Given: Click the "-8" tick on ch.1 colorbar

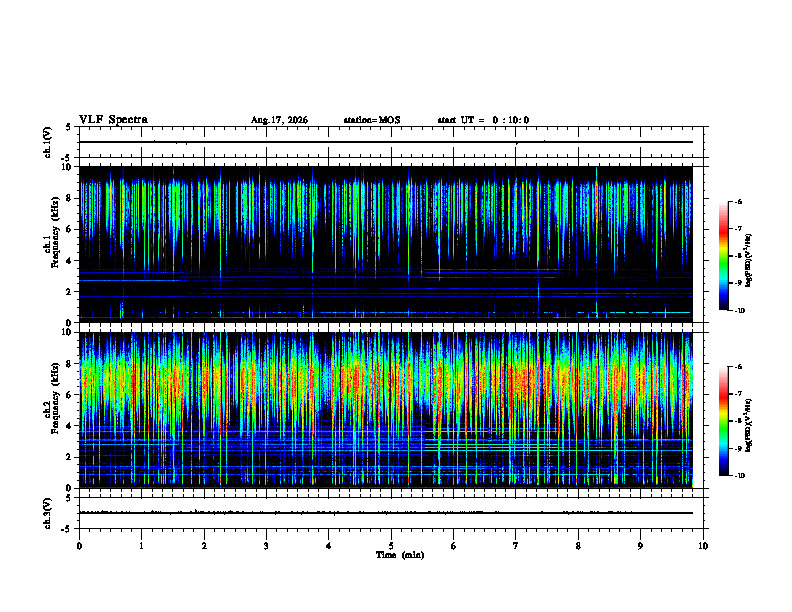Looking at the screenshot, I should [x=738, y=256].
